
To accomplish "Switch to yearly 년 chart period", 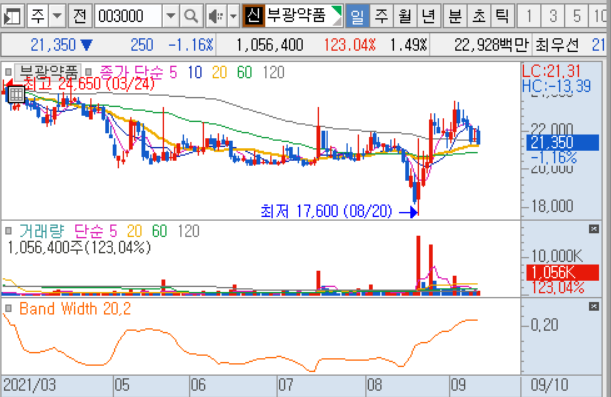I will coord(429,16).
